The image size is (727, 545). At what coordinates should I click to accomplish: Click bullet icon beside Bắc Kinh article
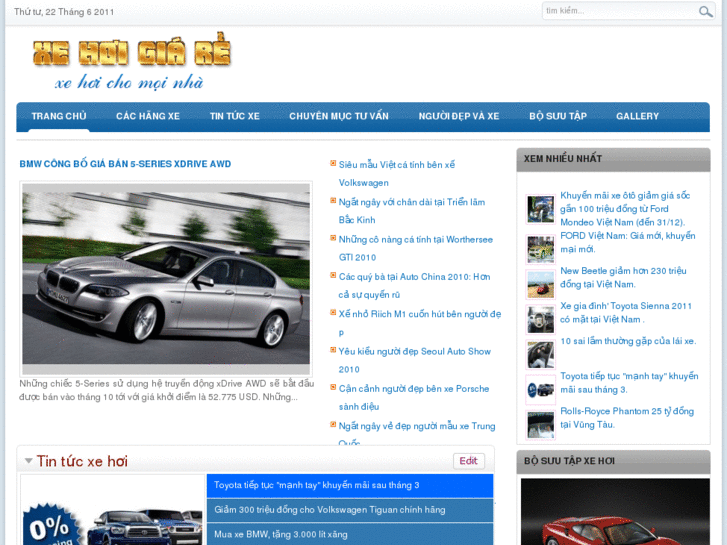pyautogui.click(x=333, y=201)
